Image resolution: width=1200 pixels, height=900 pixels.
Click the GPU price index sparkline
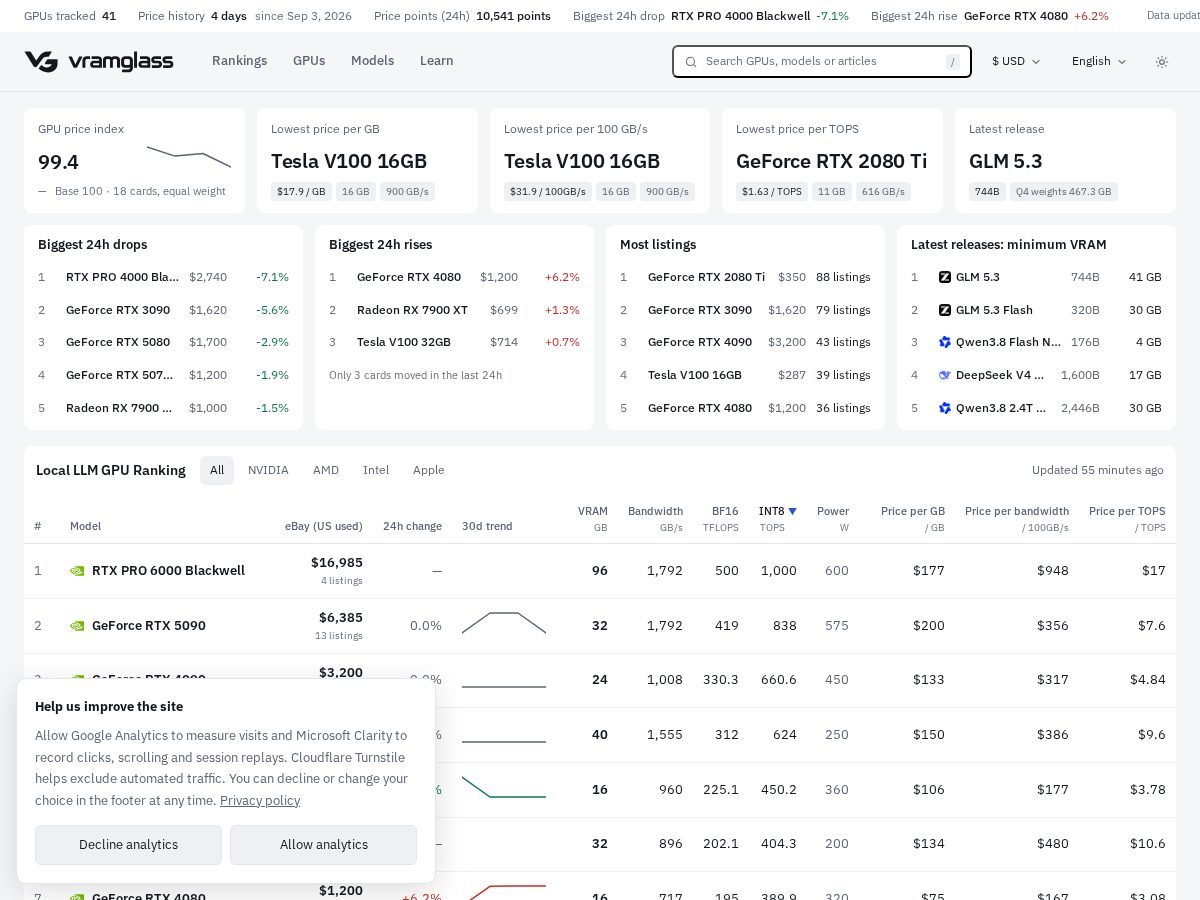coord(189,156)
